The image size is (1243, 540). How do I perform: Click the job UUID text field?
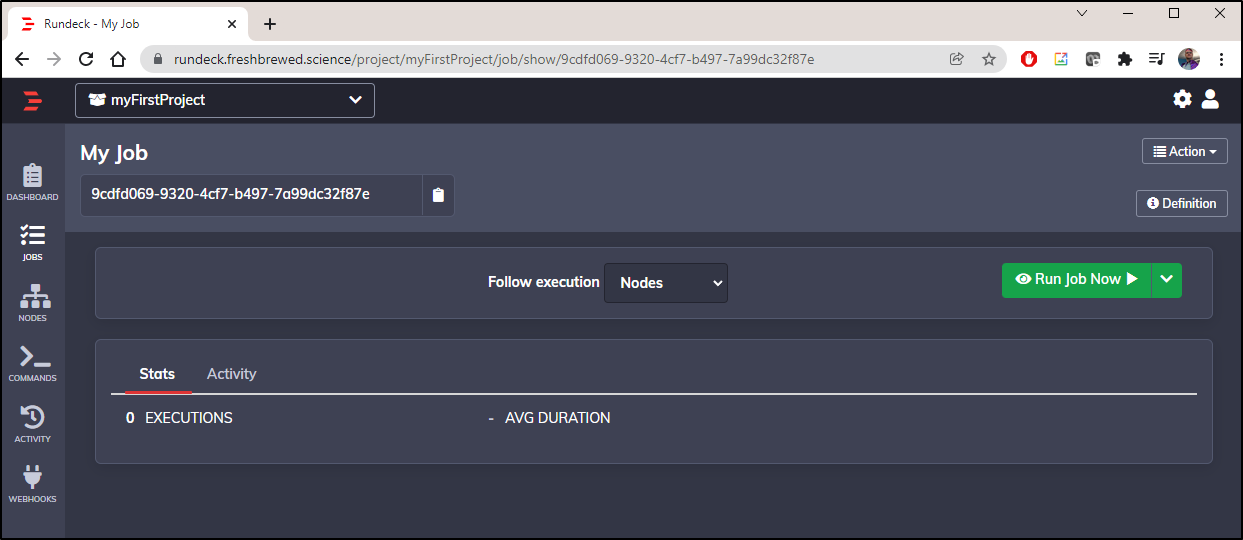coord(251,195)
